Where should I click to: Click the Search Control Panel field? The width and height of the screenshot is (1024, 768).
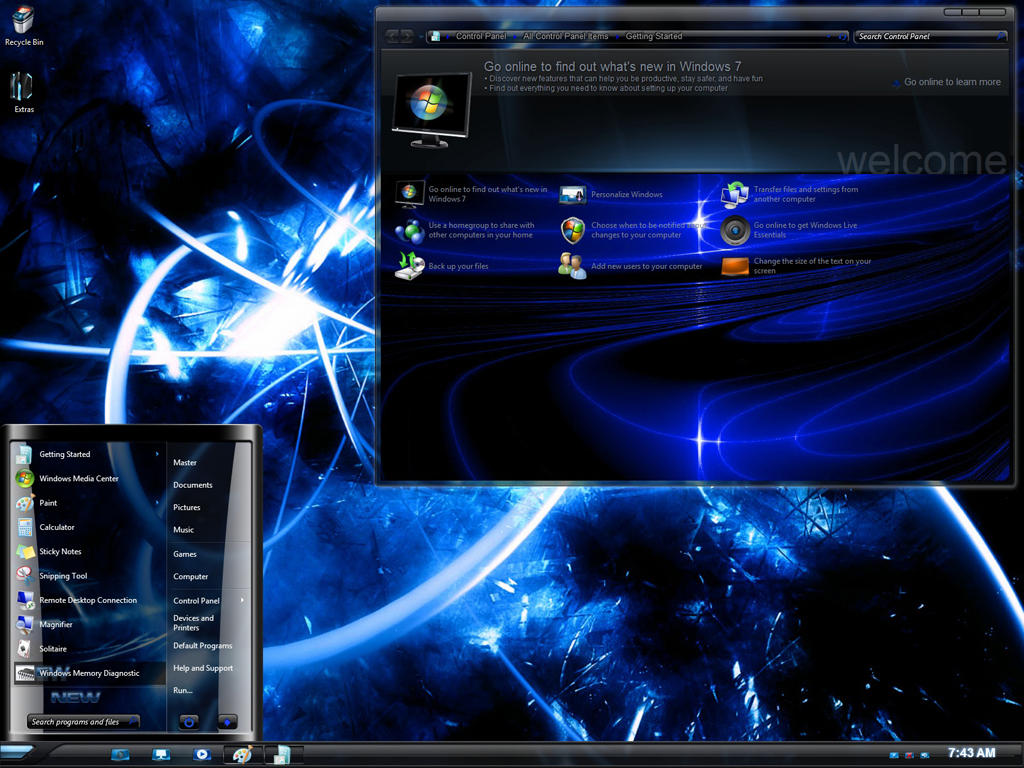[931, 37]
